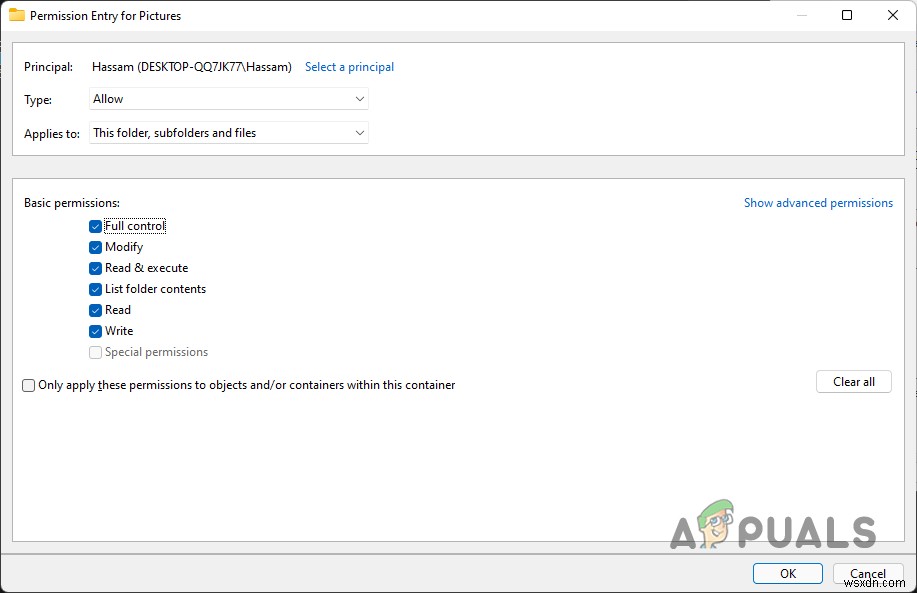Click the folder icon in the title bar
Screen dimensions: 917x593
19,15
